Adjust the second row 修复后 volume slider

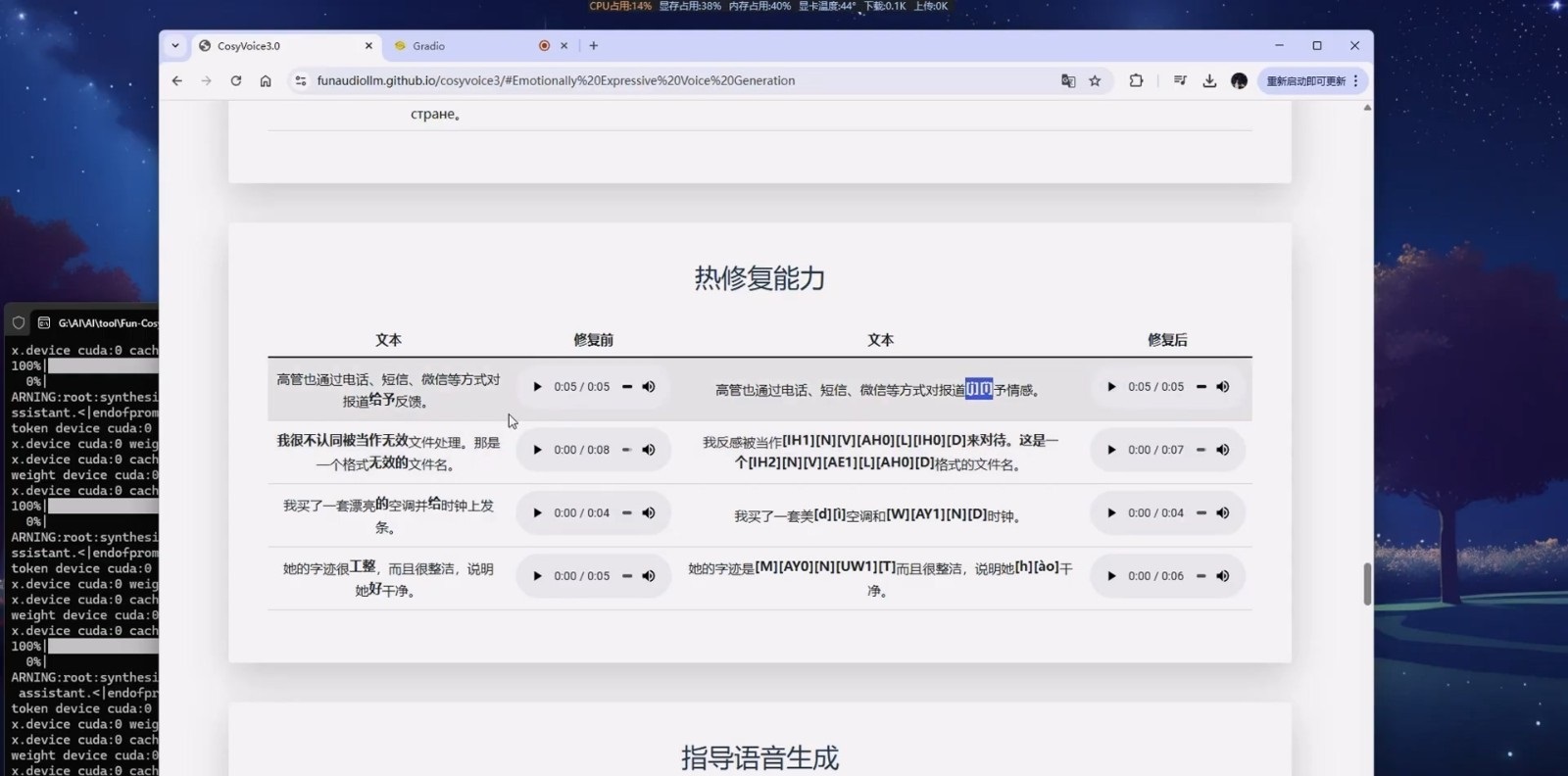[x=1200, y=450]
